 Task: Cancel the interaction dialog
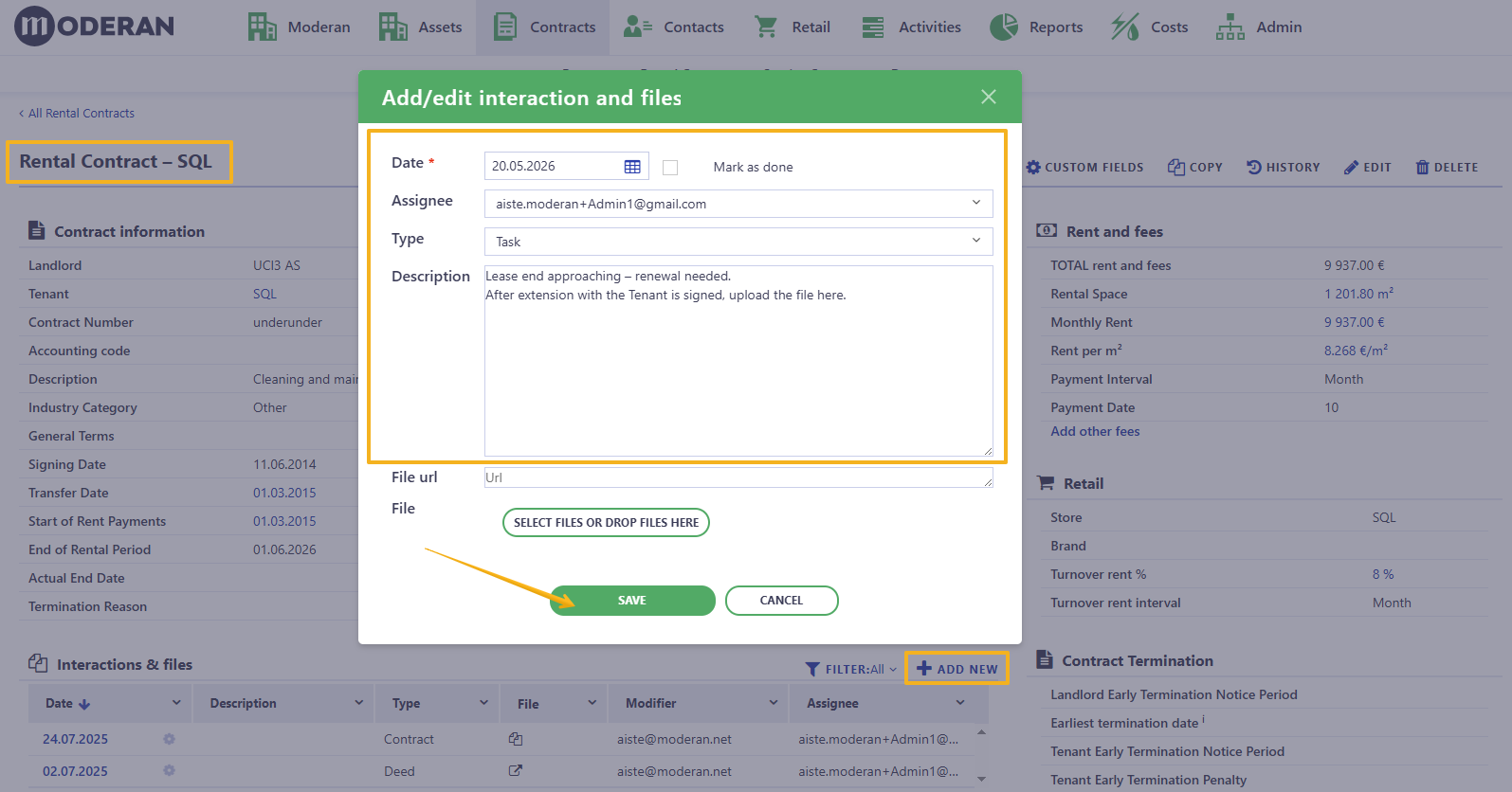[x=781, y=601]
